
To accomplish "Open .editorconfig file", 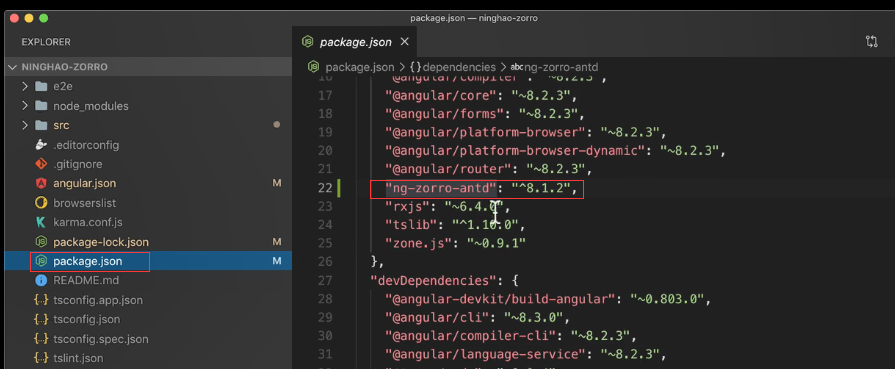I will (86, 145).
